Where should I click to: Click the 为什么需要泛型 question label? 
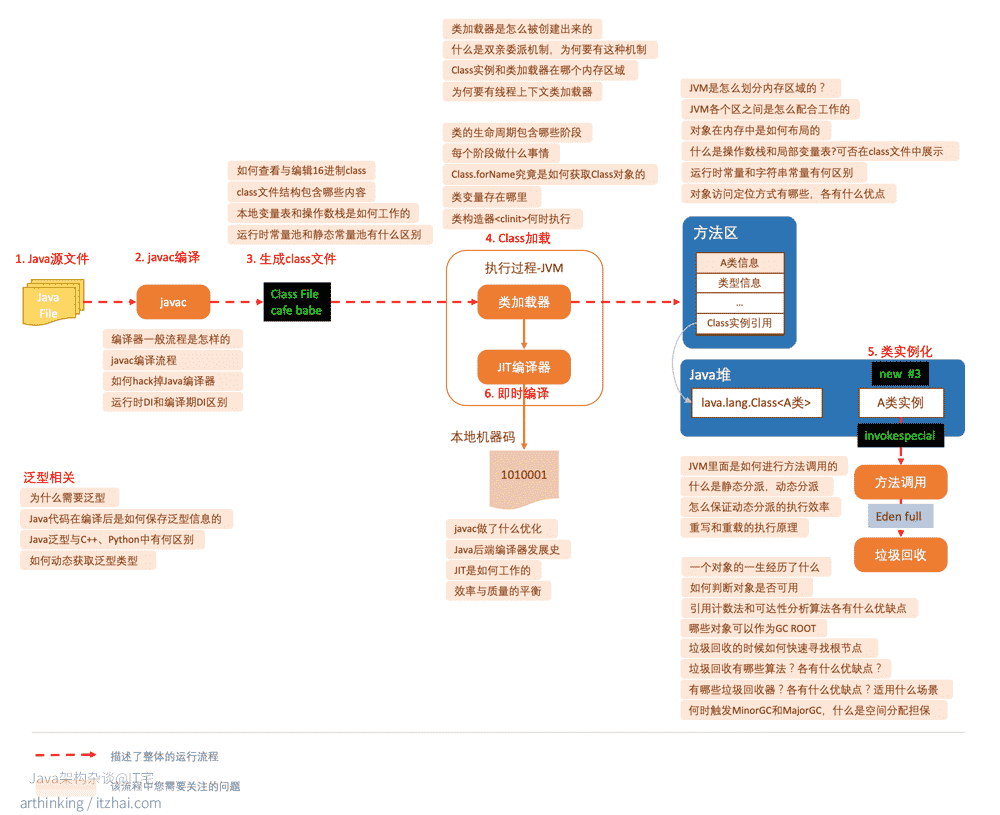[70, 498]
